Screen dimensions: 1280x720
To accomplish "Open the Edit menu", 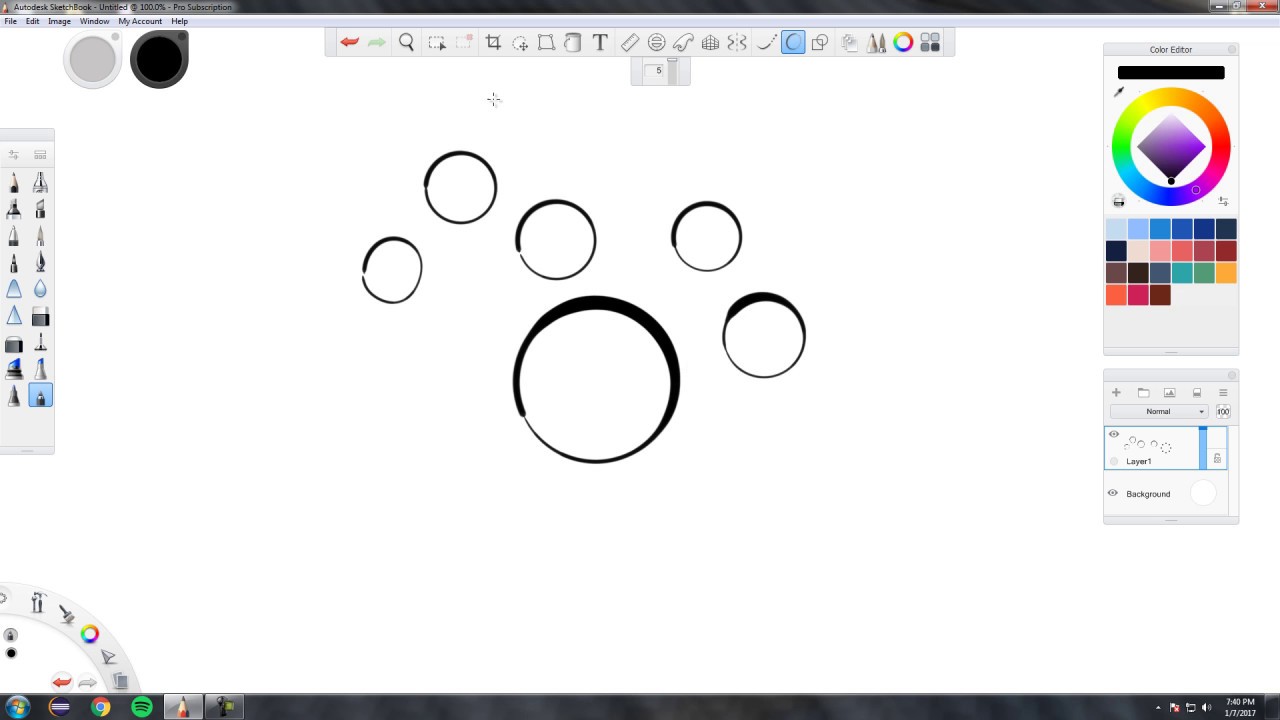I will 33,21.
